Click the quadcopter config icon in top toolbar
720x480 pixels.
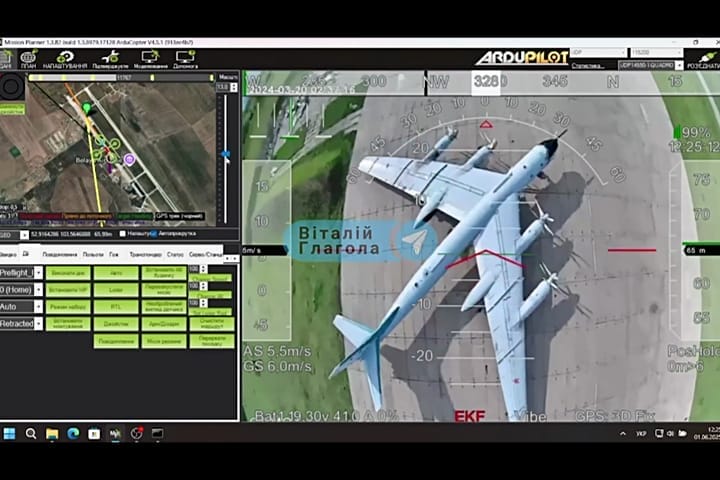[110, 59]
